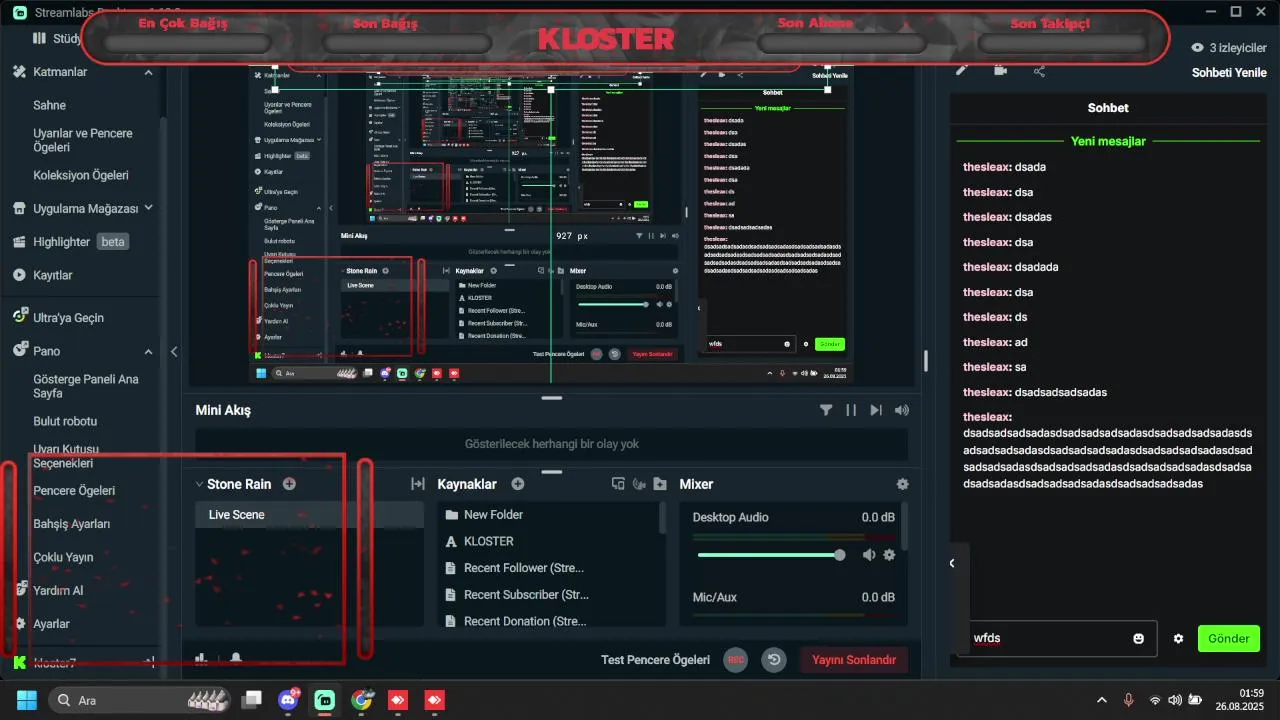Add a new source with the plus icon

coord(518,484)
